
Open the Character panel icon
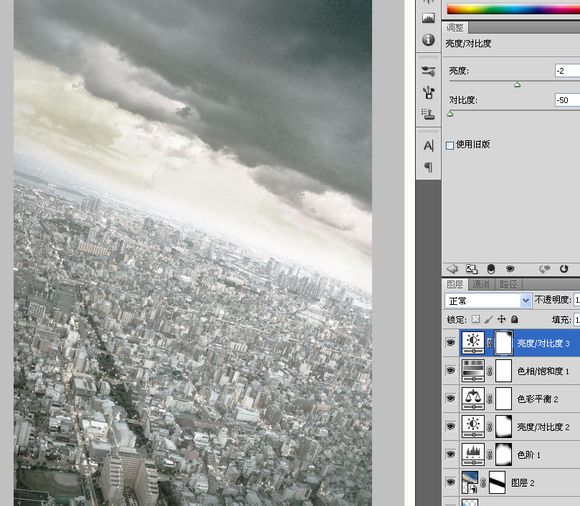tap(428, 146)
